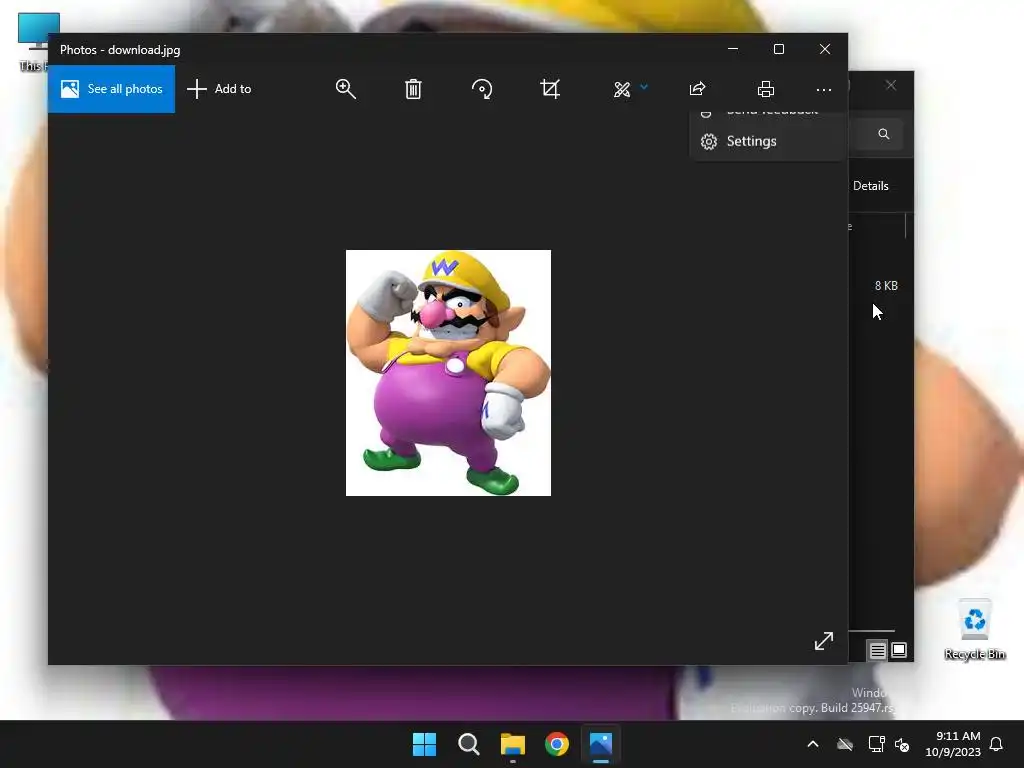The image size is (1024, 768).
Task: Open File Explorer from the taskbar
Action: [513, 744]
